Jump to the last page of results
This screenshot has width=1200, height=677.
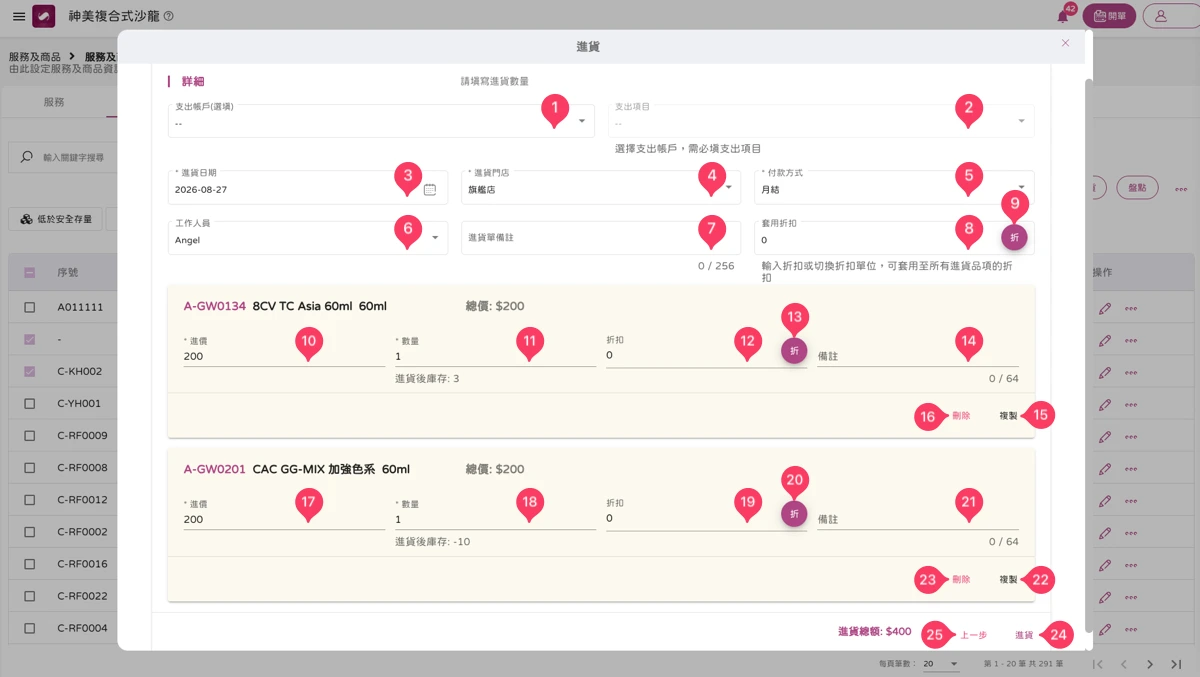(x=1176, y=664)
